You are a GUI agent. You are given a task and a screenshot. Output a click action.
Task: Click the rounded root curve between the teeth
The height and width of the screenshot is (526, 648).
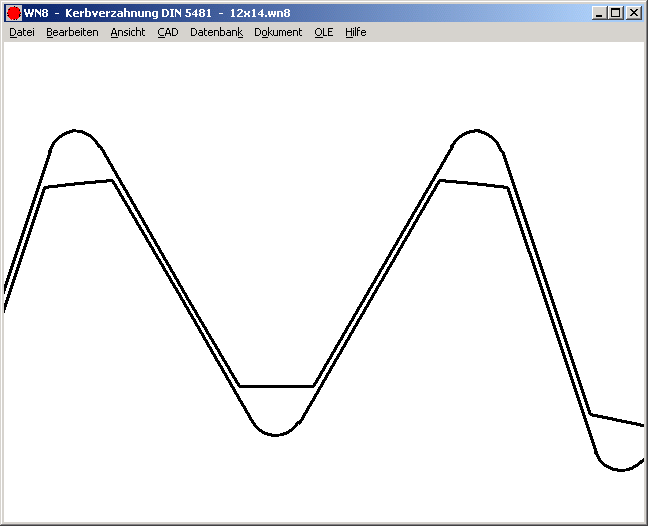tap(276, 435)
